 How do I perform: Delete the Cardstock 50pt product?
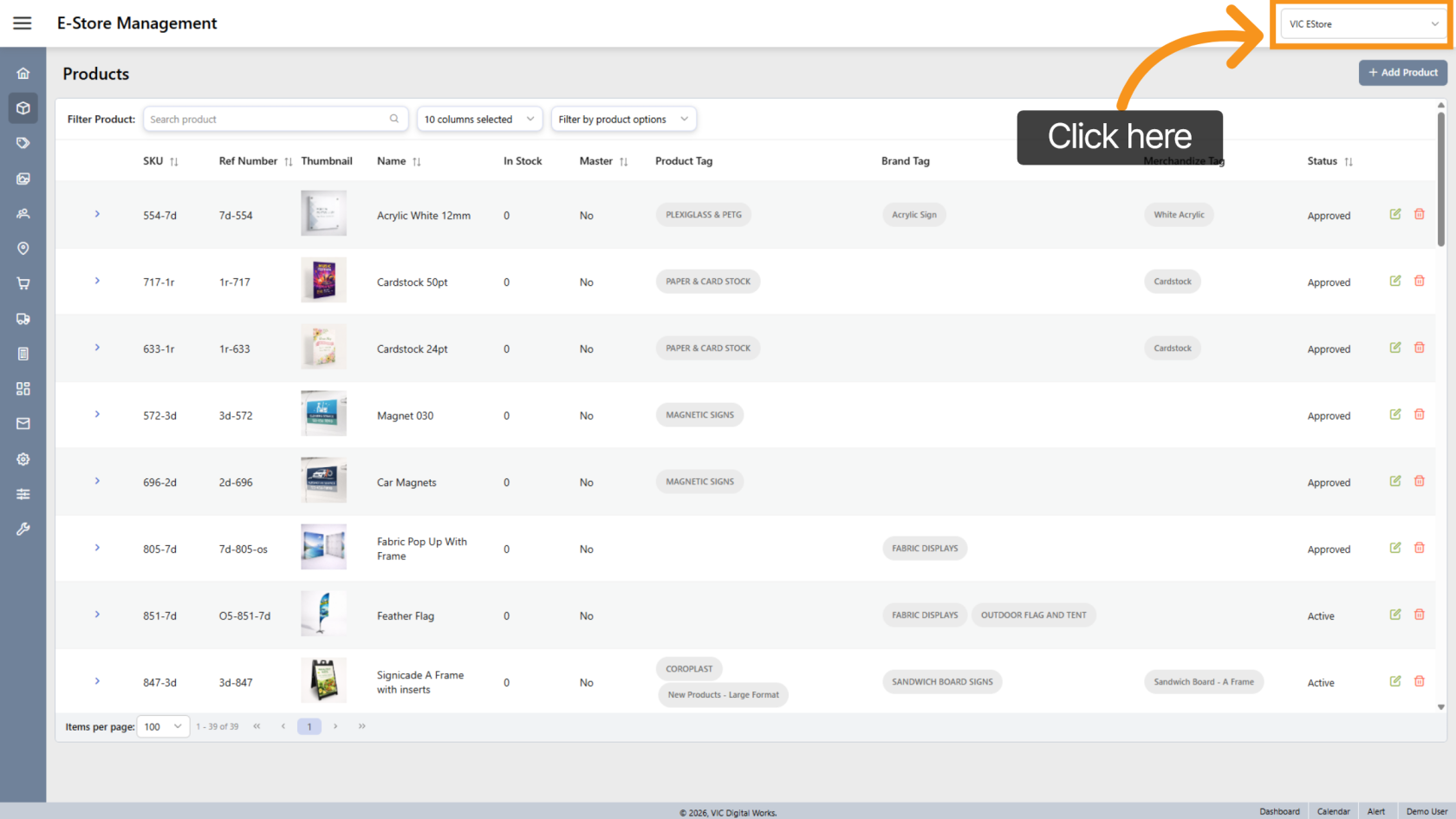pos(1420,281)
